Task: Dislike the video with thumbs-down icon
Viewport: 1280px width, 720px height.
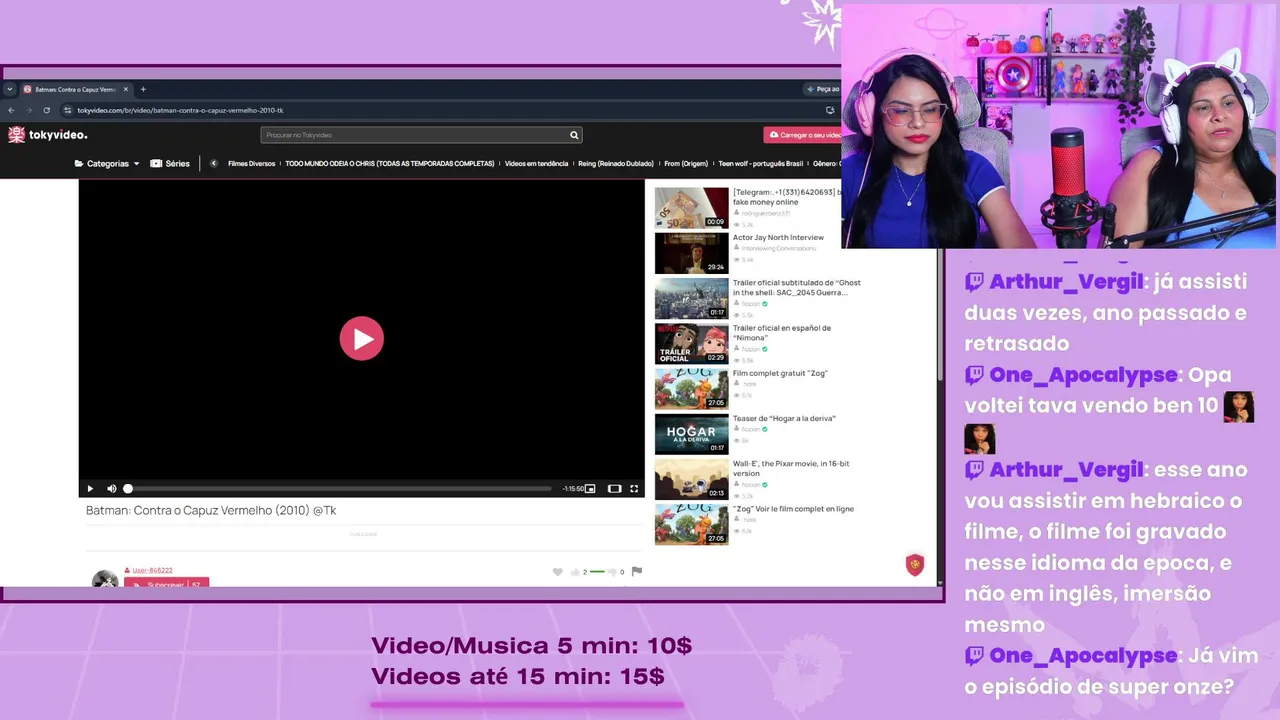Action: 613,572
